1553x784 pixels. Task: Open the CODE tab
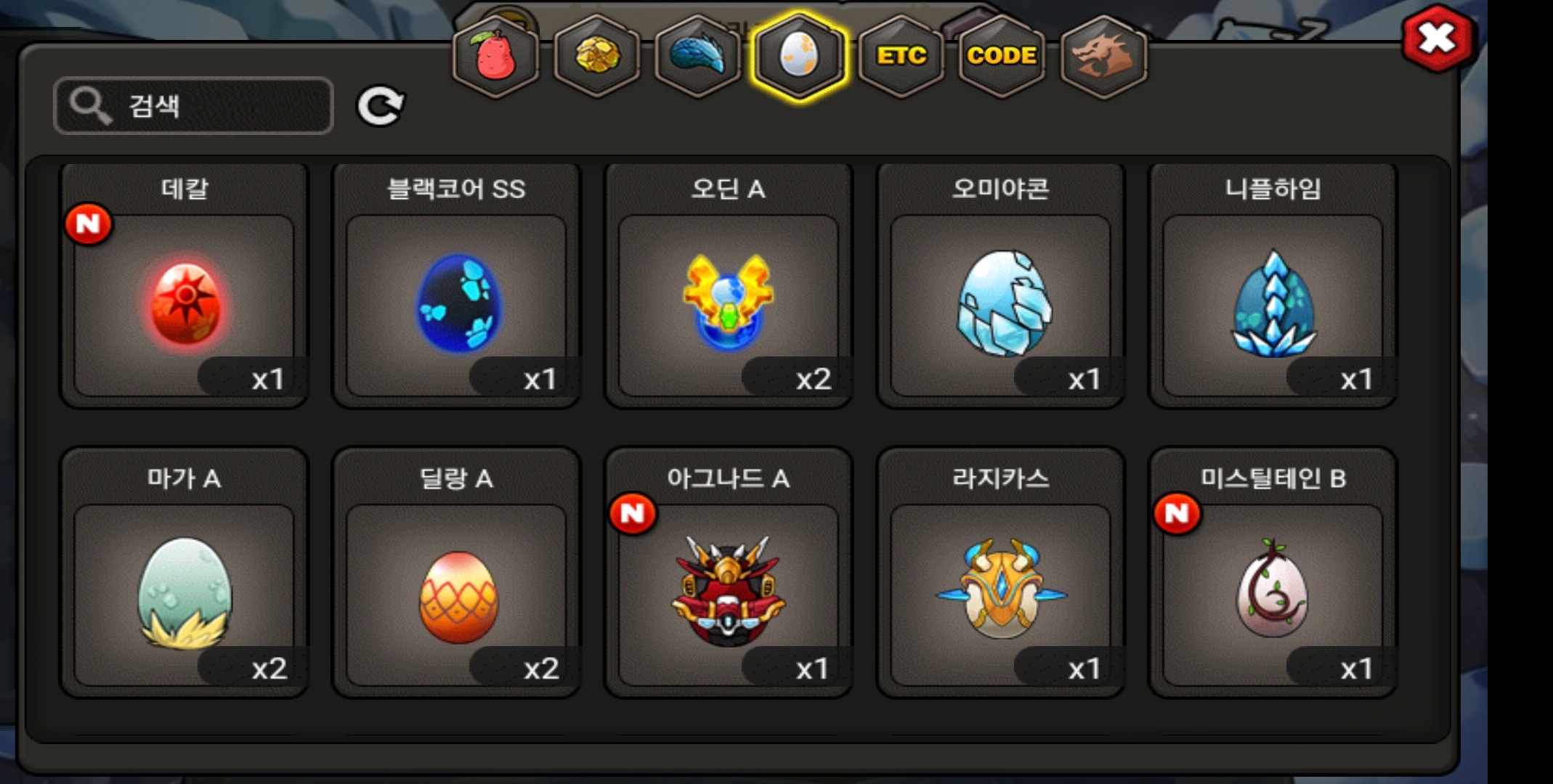click(x=1002, y=57)
